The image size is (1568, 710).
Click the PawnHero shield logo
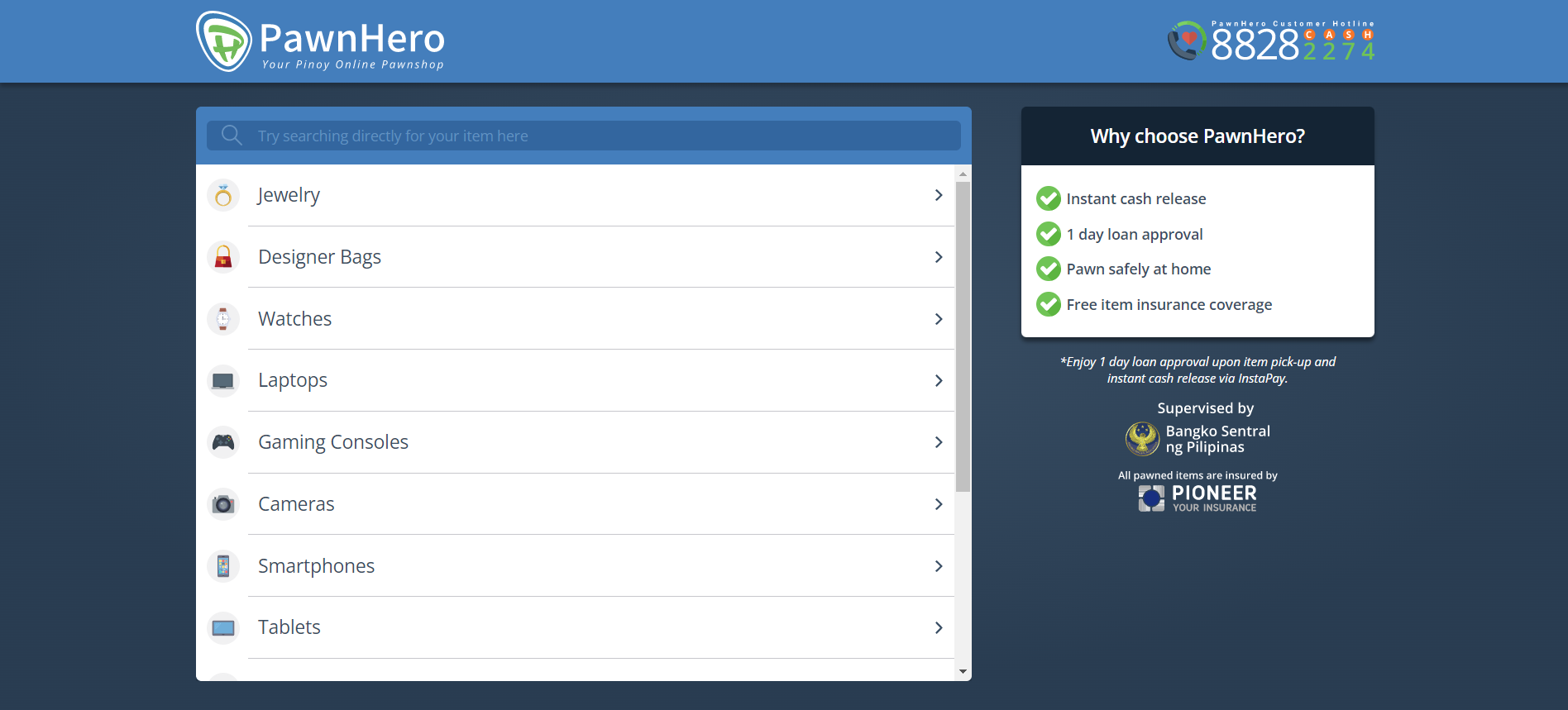coord(224,41)
